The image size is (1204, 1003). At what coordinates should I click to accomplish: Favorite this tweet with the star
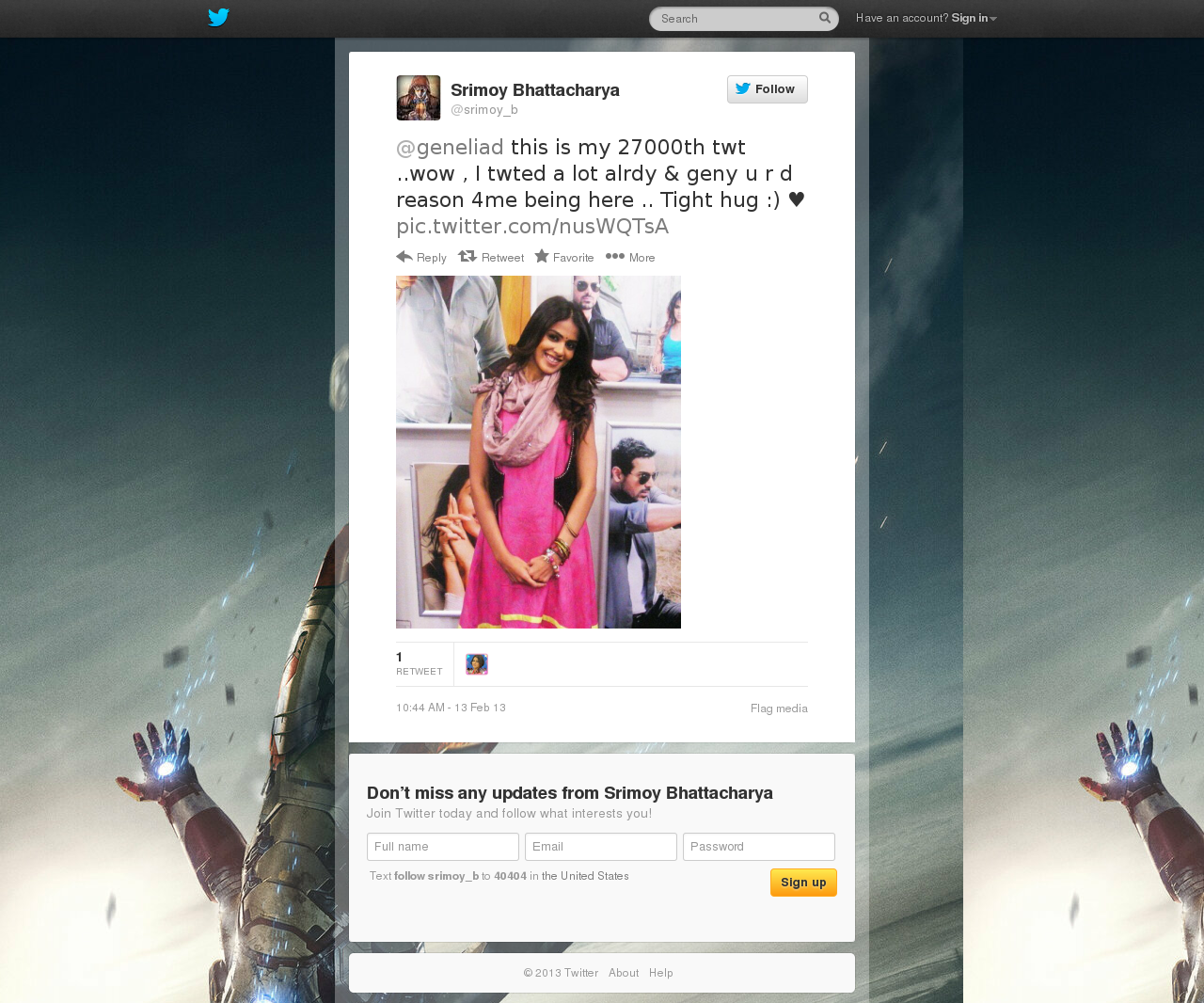point(564,257)
